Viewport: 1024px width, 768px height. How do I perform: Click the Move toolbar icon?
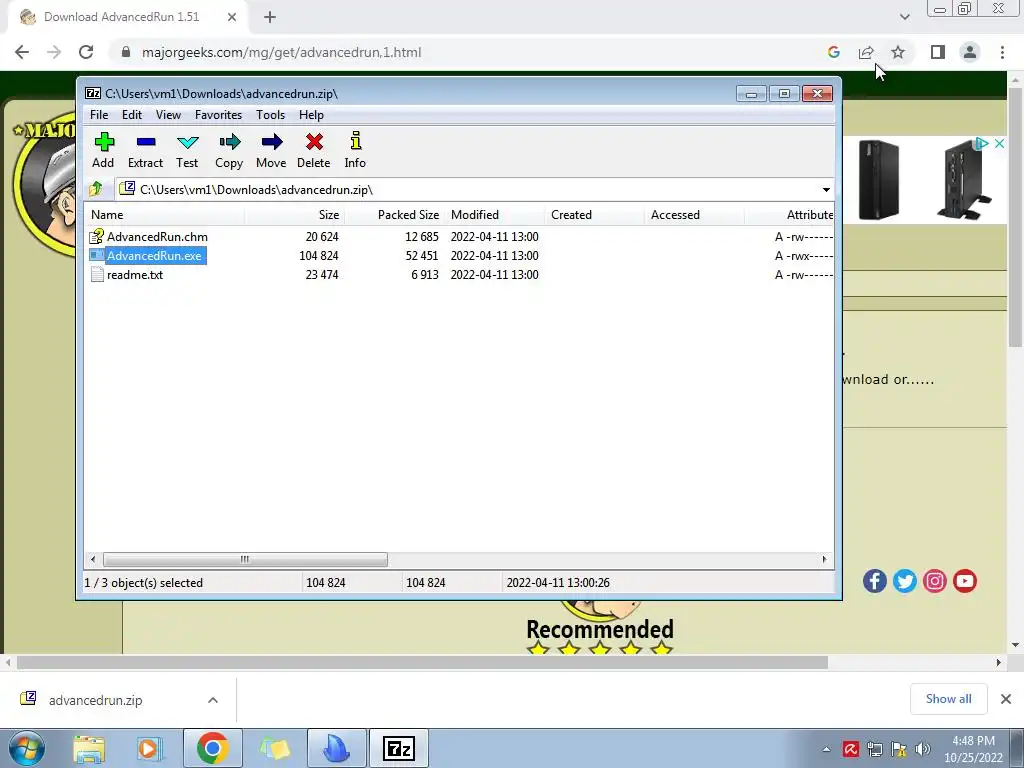pos(272,142)
